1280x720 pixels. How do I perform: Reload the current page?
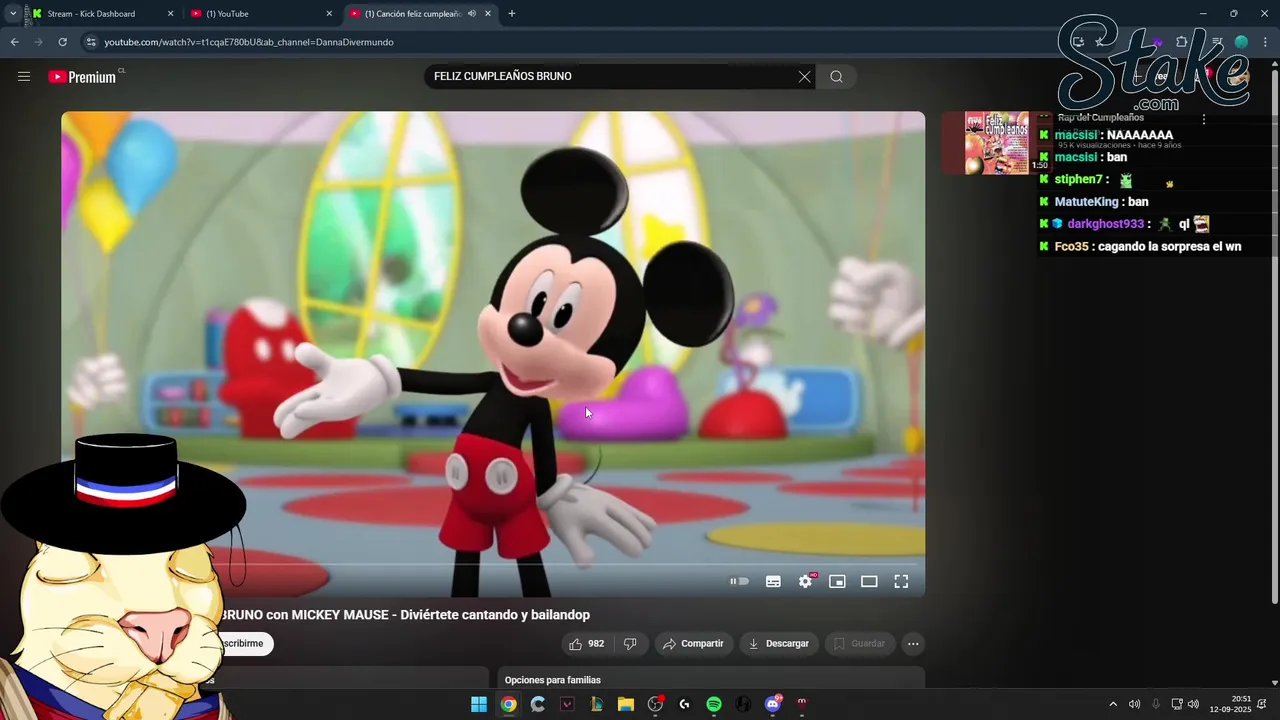point(62,42)
